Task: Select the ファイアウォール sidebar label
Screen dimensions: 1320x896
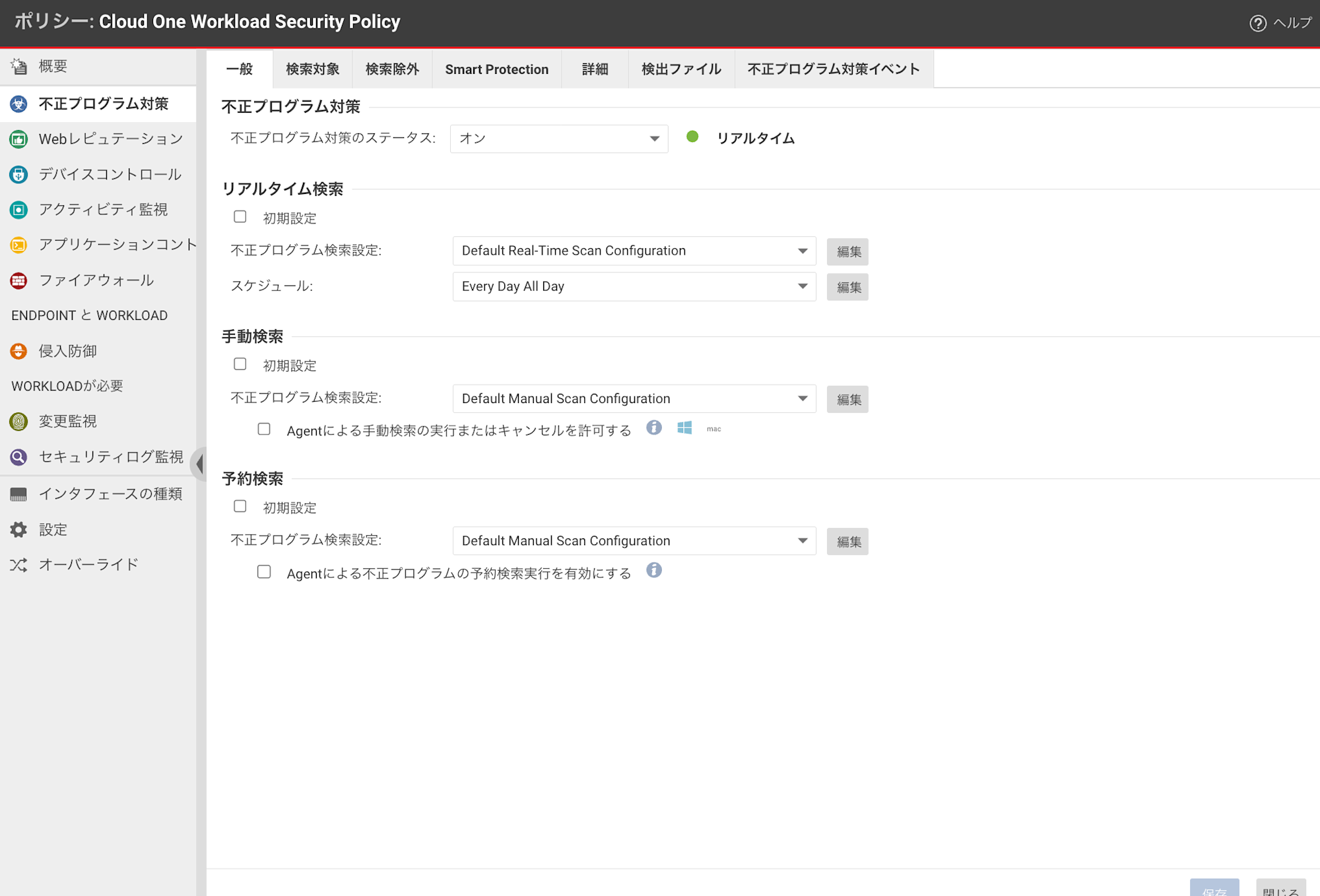Action: pos(96,280)
